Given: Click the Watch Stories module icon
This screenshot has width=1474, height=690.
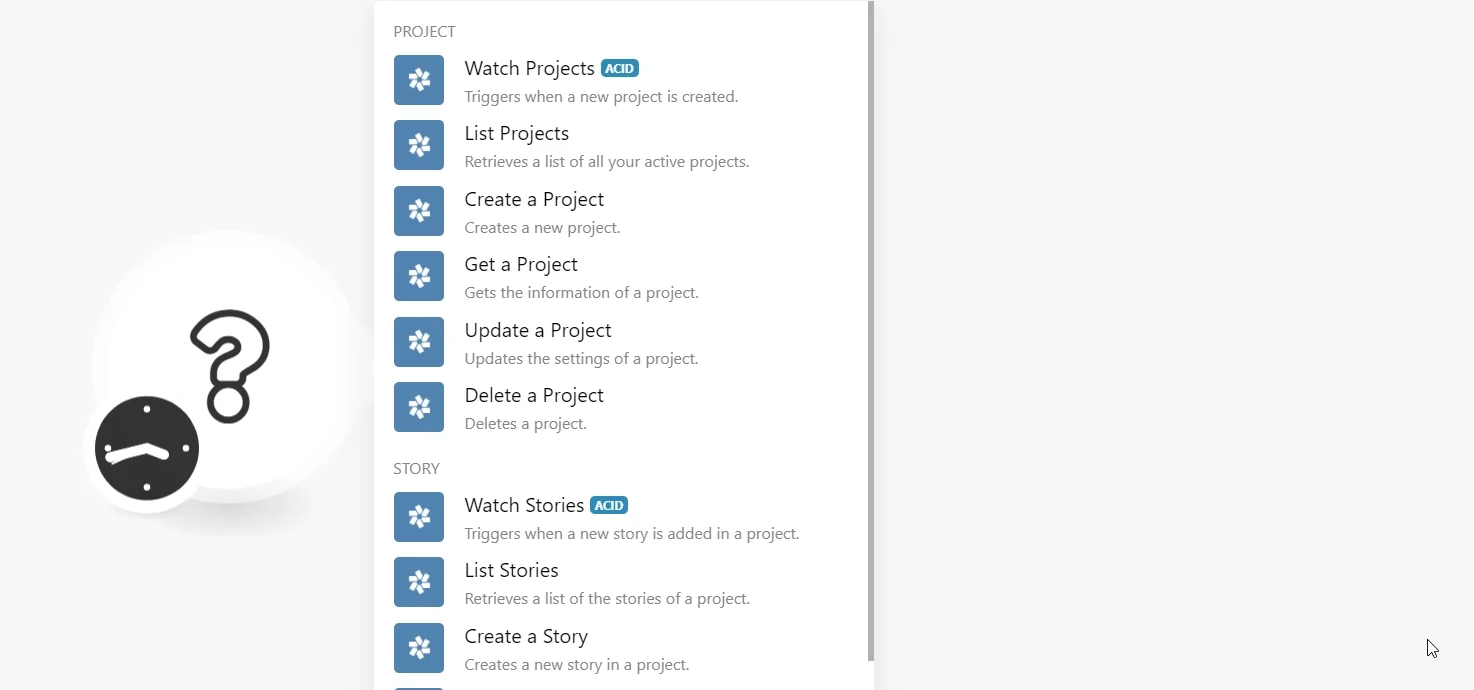Looking at the screenshot, I should pyautogui.click(x=419, y=517).
